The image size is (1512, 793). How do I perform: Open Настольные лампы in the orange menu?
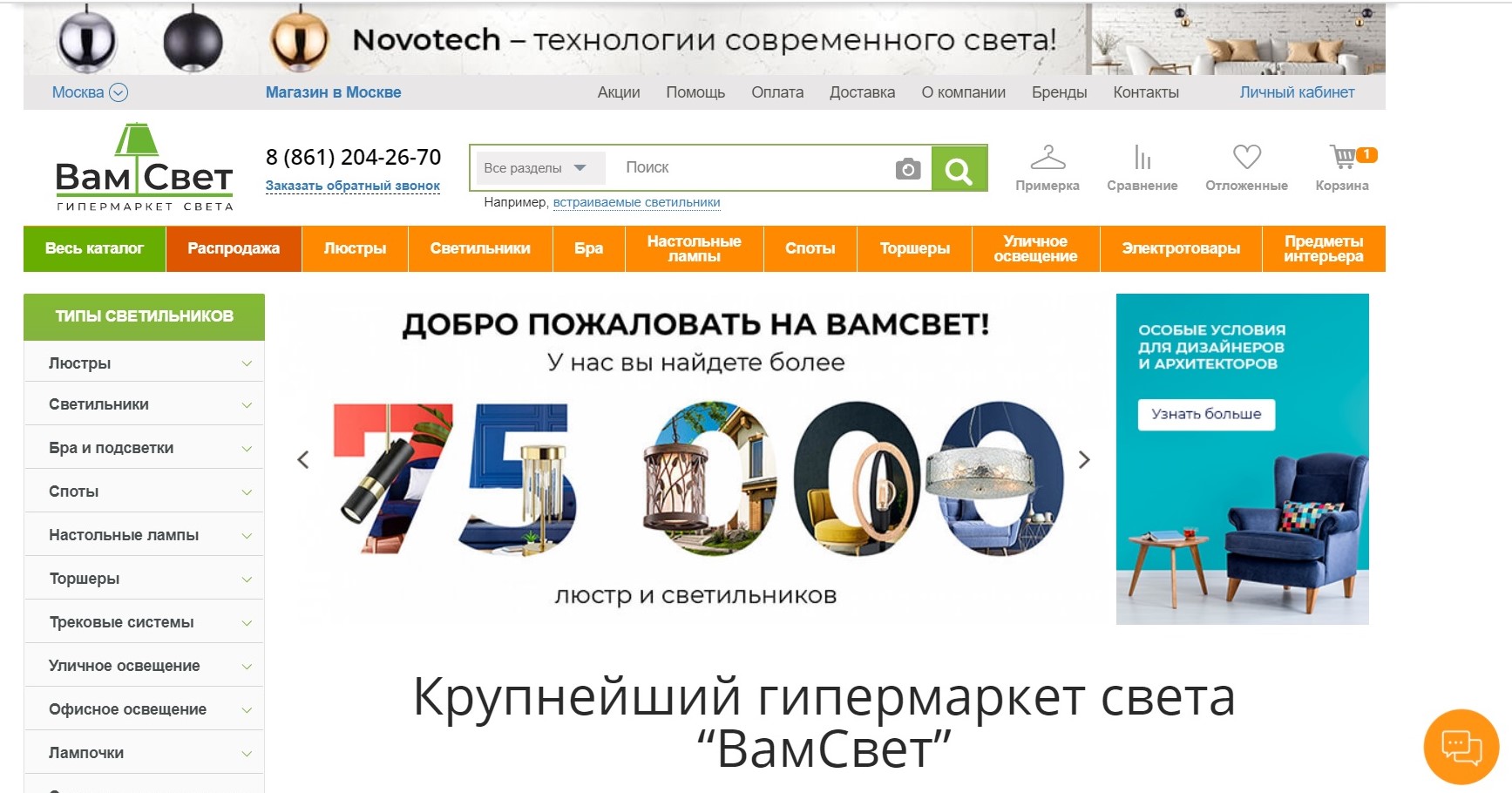694,248
